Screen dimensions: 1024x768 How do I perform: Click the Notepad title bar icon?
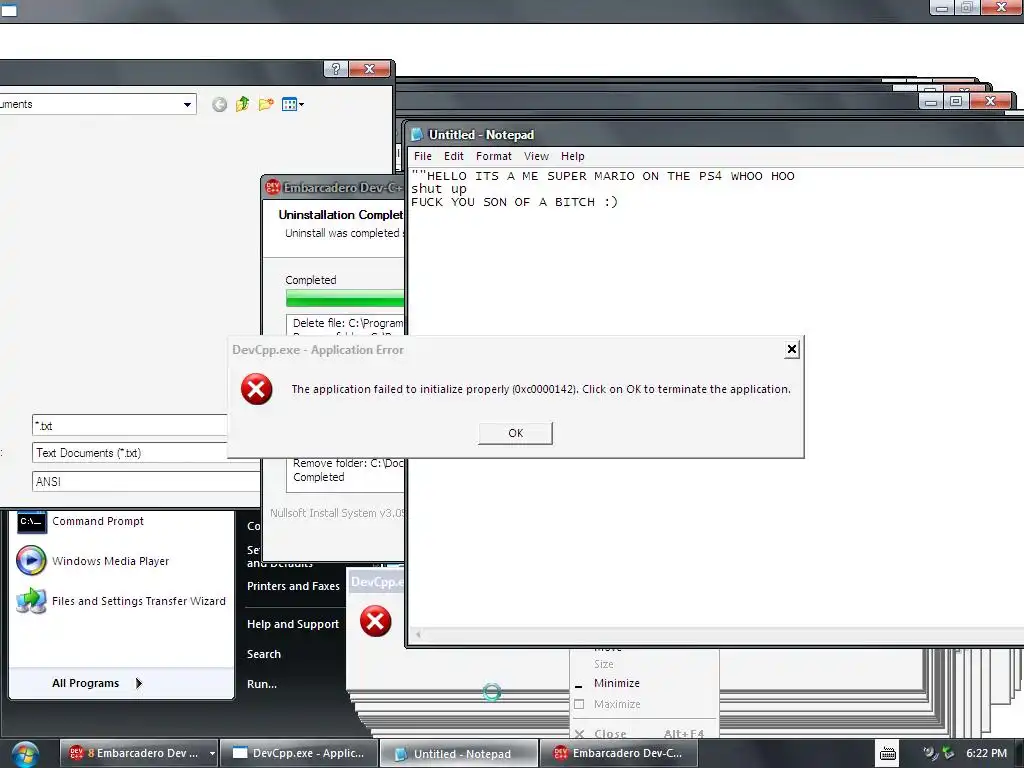click(417, 135)
